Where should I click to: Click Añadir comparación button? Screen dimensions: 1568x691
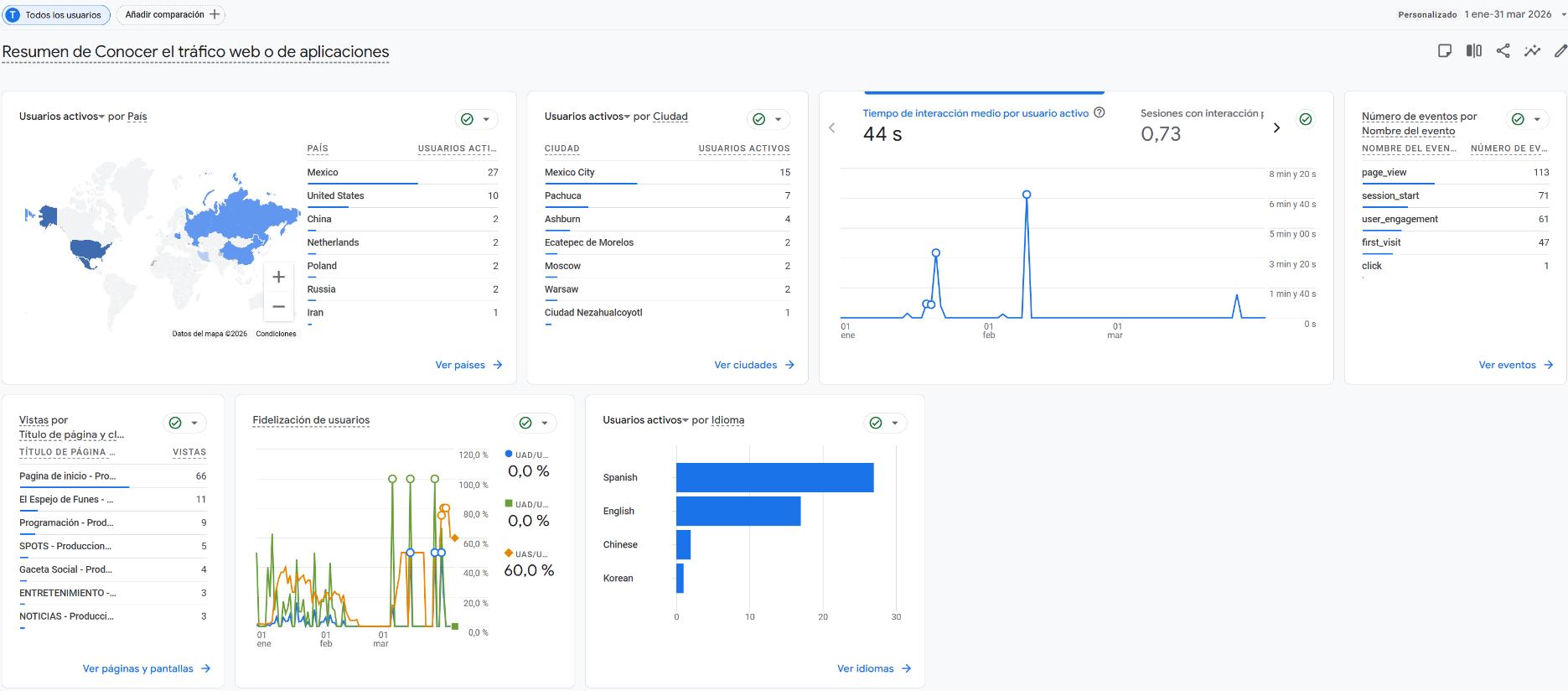click(171, 14)
